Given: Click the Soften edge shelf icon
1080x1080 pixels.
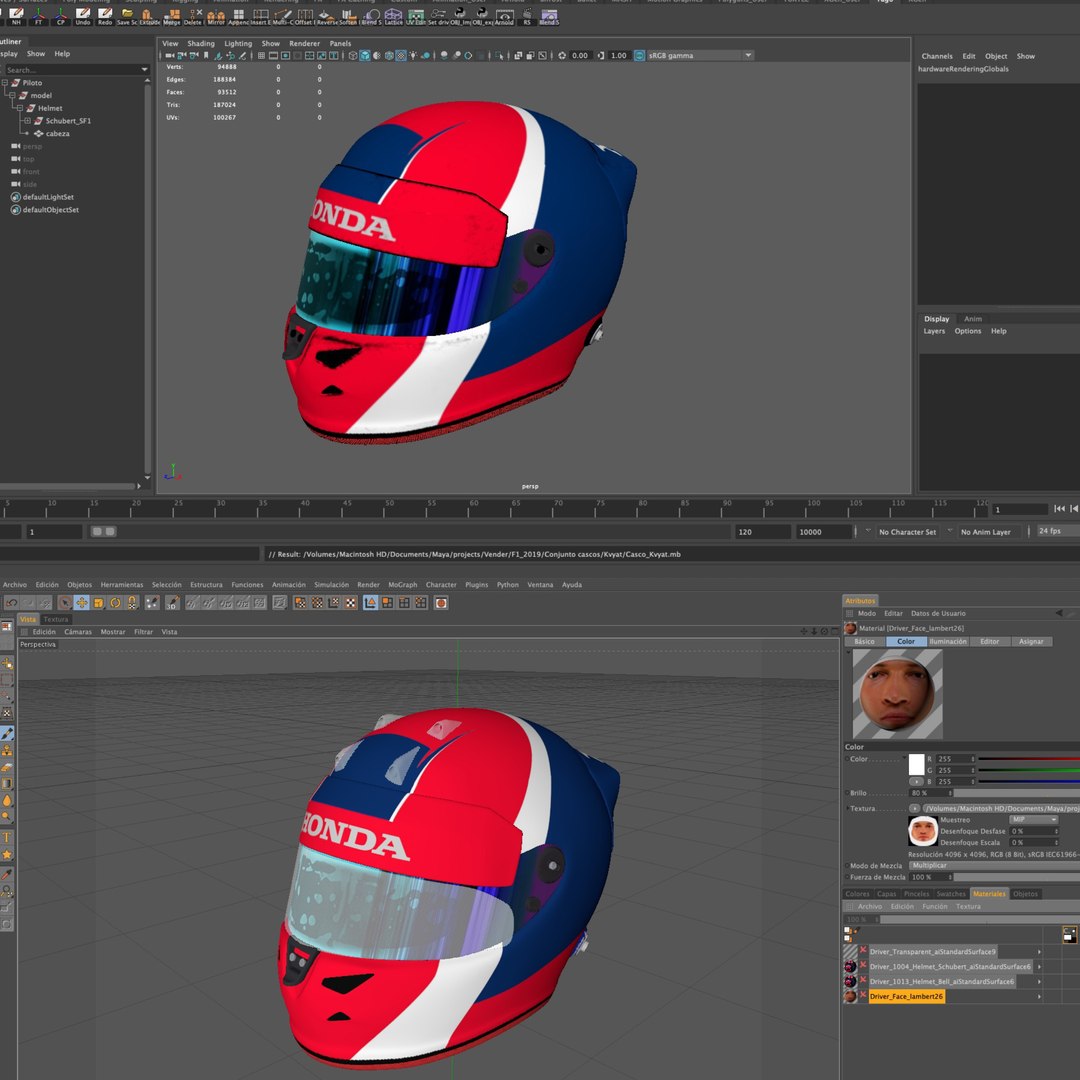Looking at the screenshot, I should pos(349,17).
